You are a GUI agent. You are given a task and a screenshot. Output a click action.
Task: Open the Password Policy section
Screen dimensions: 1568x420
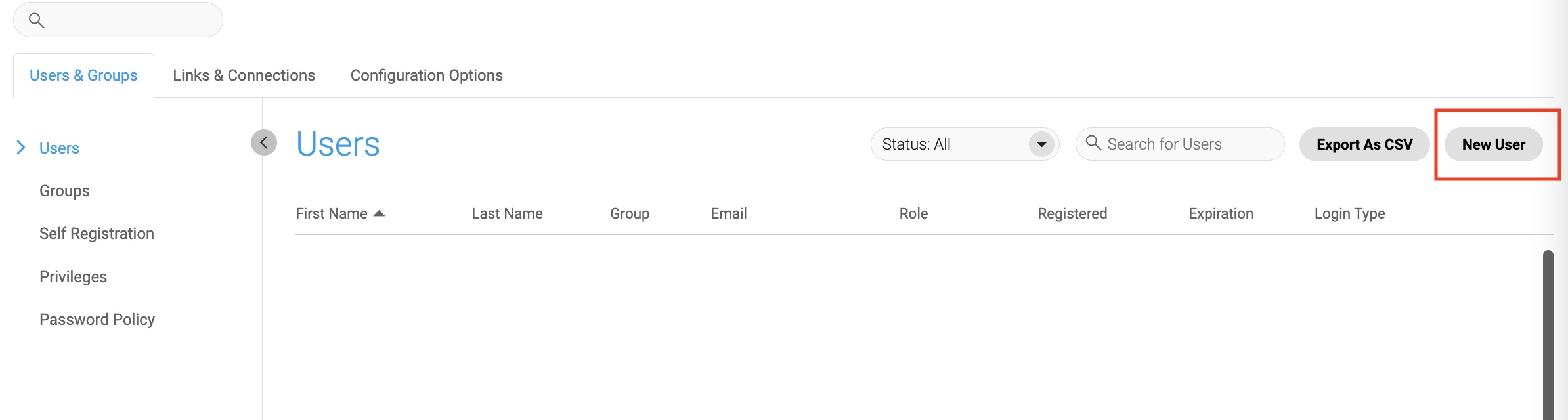pyautogui.click(x=97, y=319)
